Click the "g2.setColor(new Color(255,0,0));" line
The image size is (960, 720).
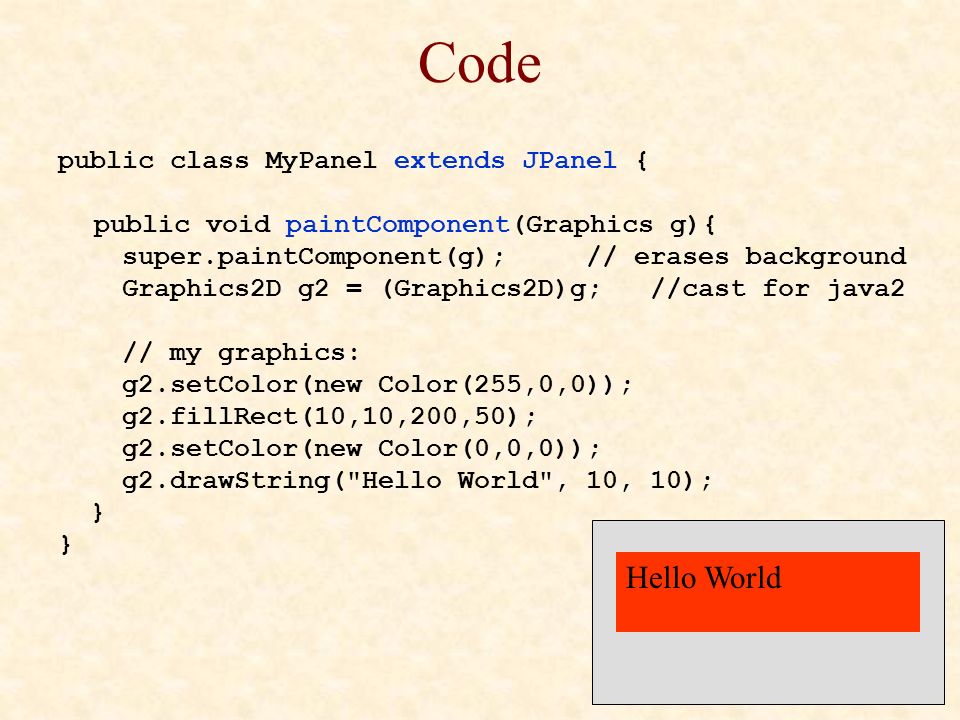[x=377, y=384]
